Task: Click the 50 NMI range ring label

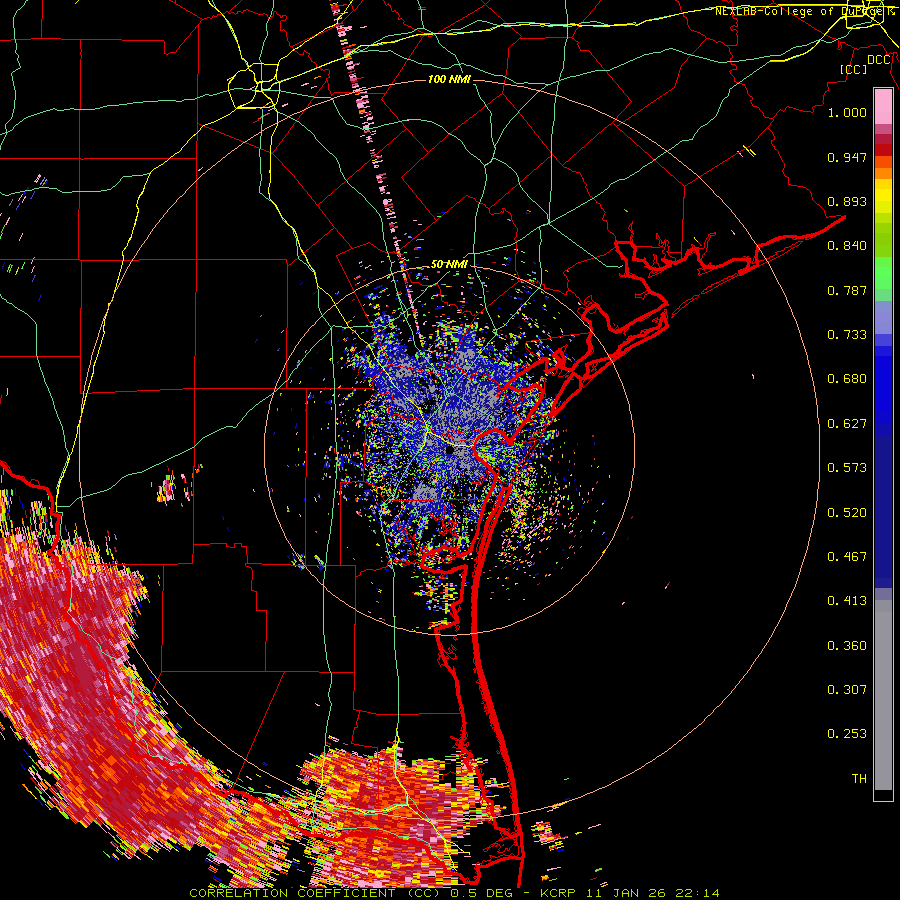Action: click(449, 264)
